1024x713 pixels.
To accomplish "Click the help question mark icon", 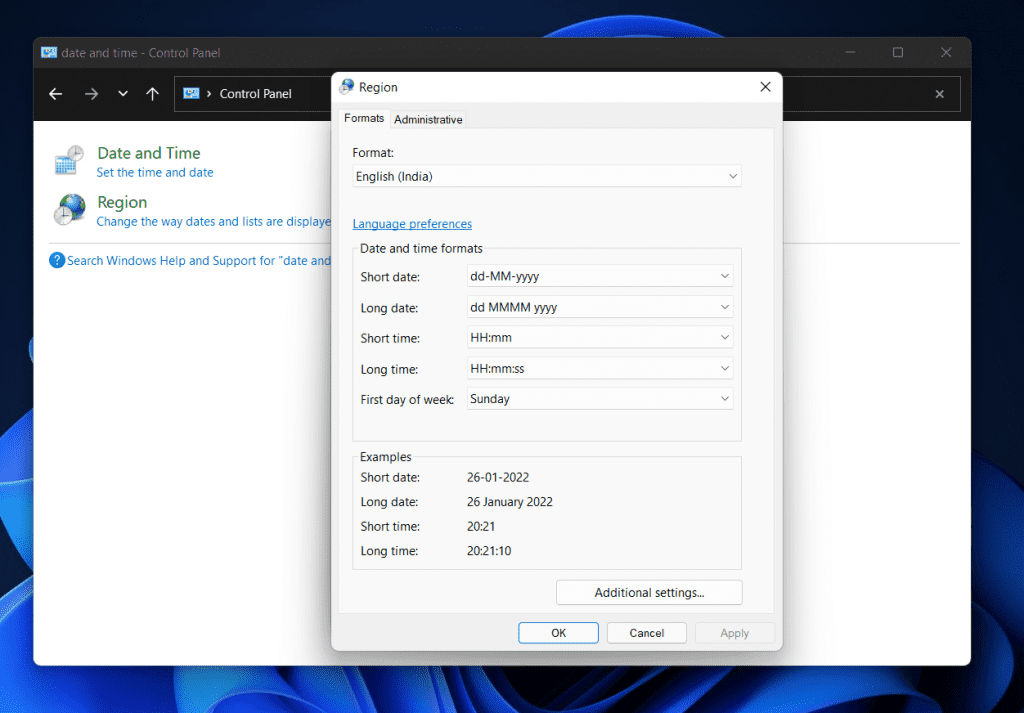I will point(57,260).
